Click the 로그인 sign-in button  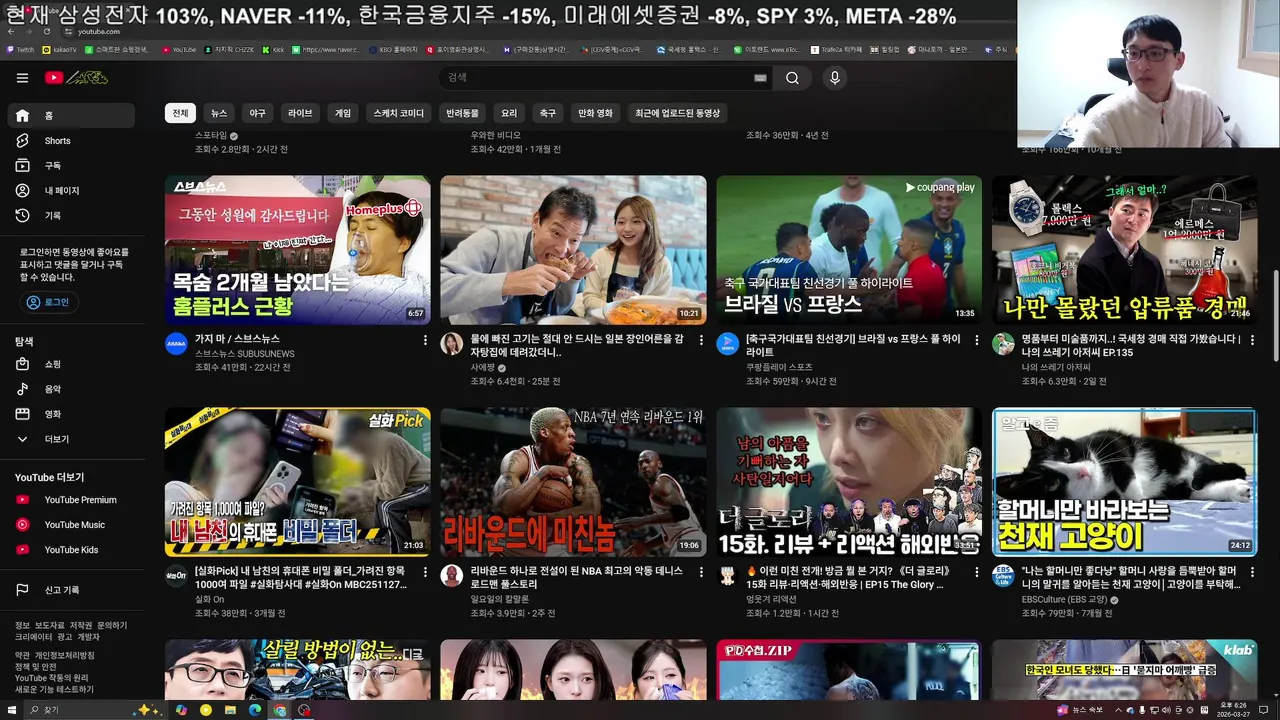49,302
